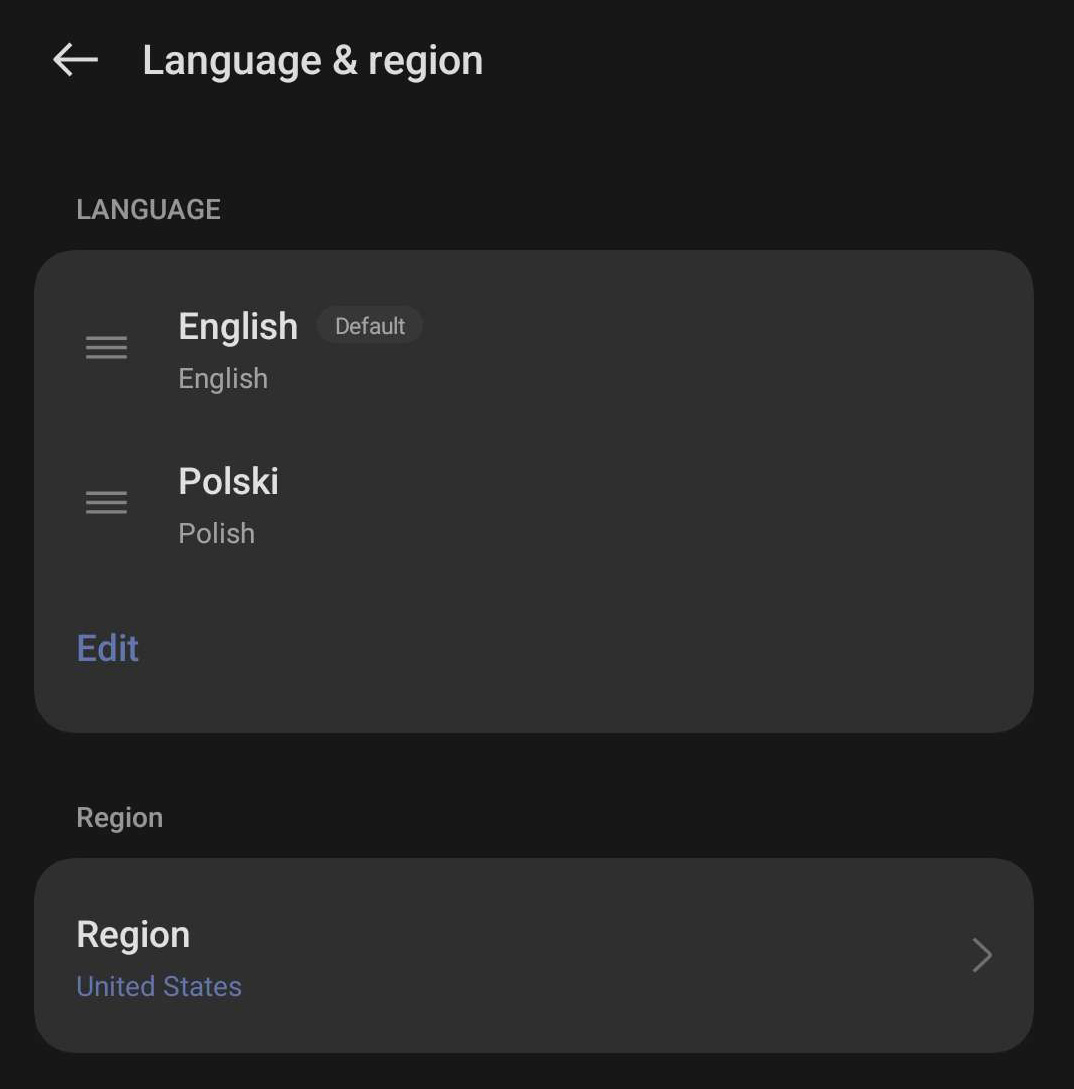
Task: Click the LANGUAGE section header
Action: pyautogui.click(x=148, y=209)
